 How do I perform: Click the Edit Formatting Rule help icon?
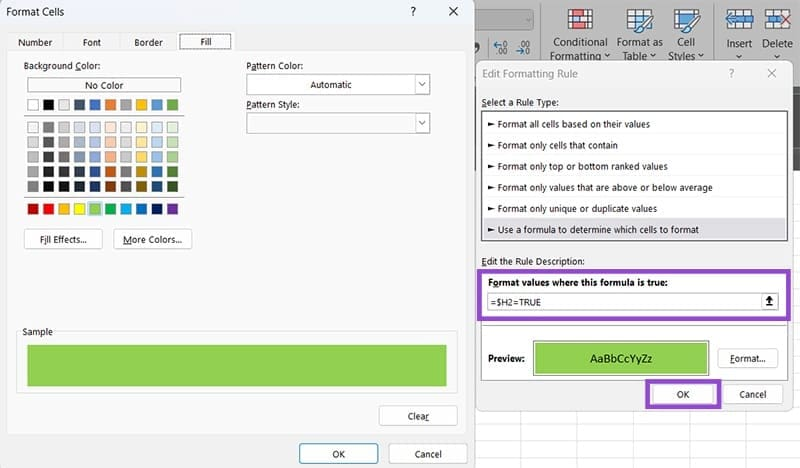731,74
